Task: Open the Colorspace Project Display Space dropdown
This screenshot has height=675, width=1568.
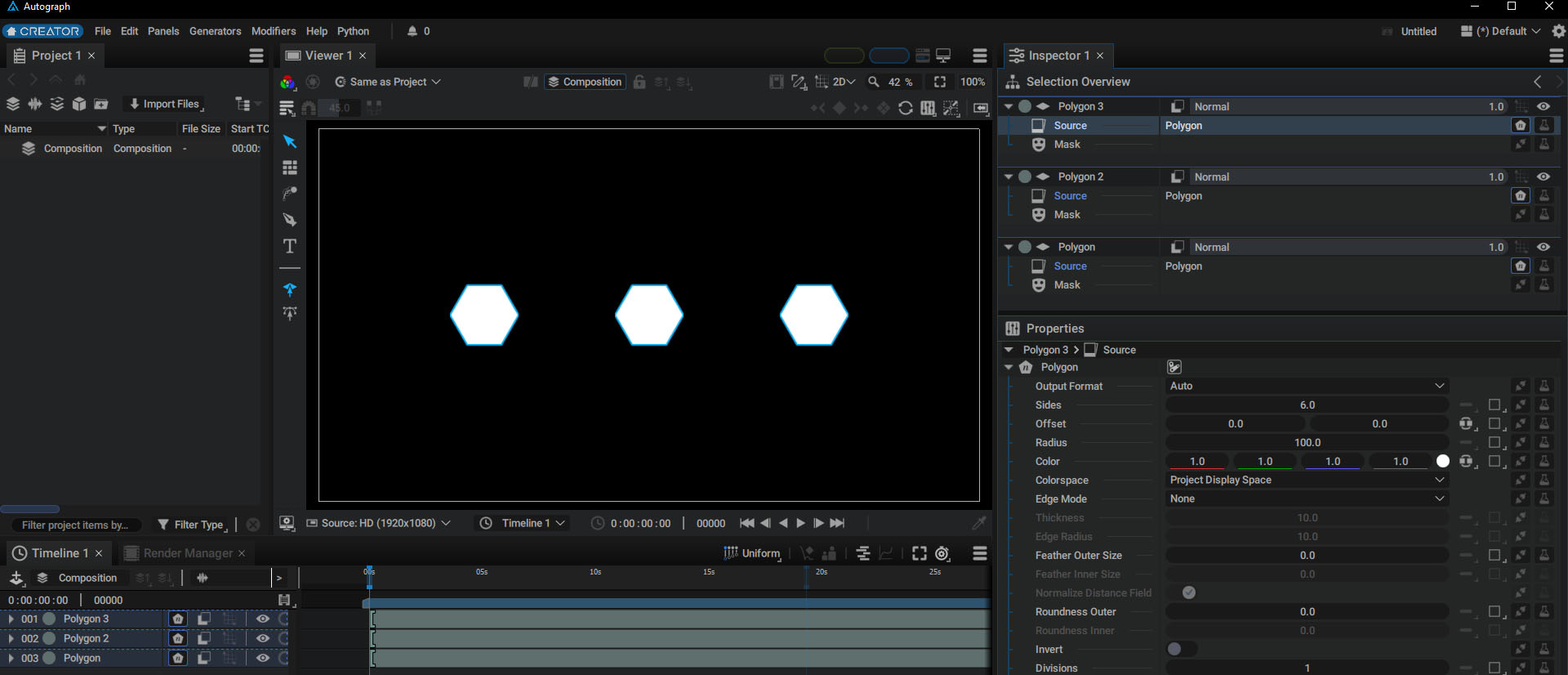Action: pos(1307,480)
